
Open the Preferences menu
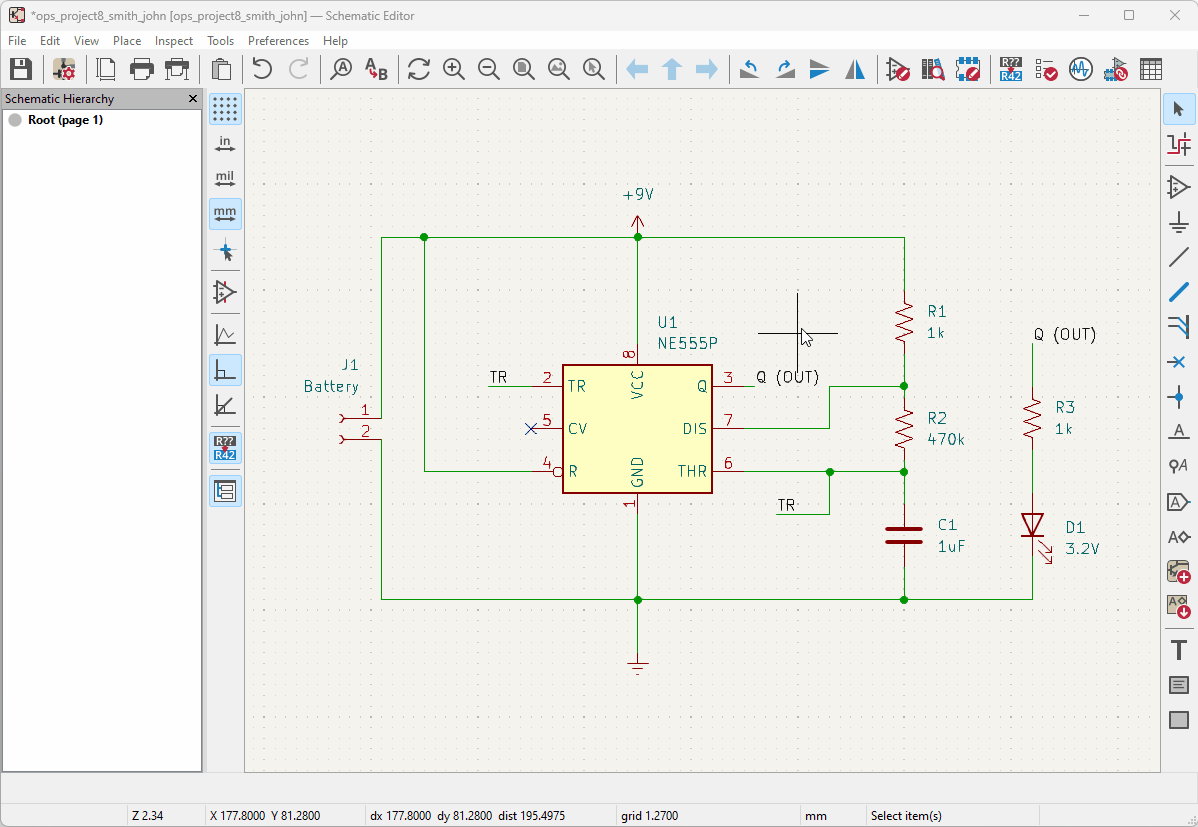tap(278, 41)
